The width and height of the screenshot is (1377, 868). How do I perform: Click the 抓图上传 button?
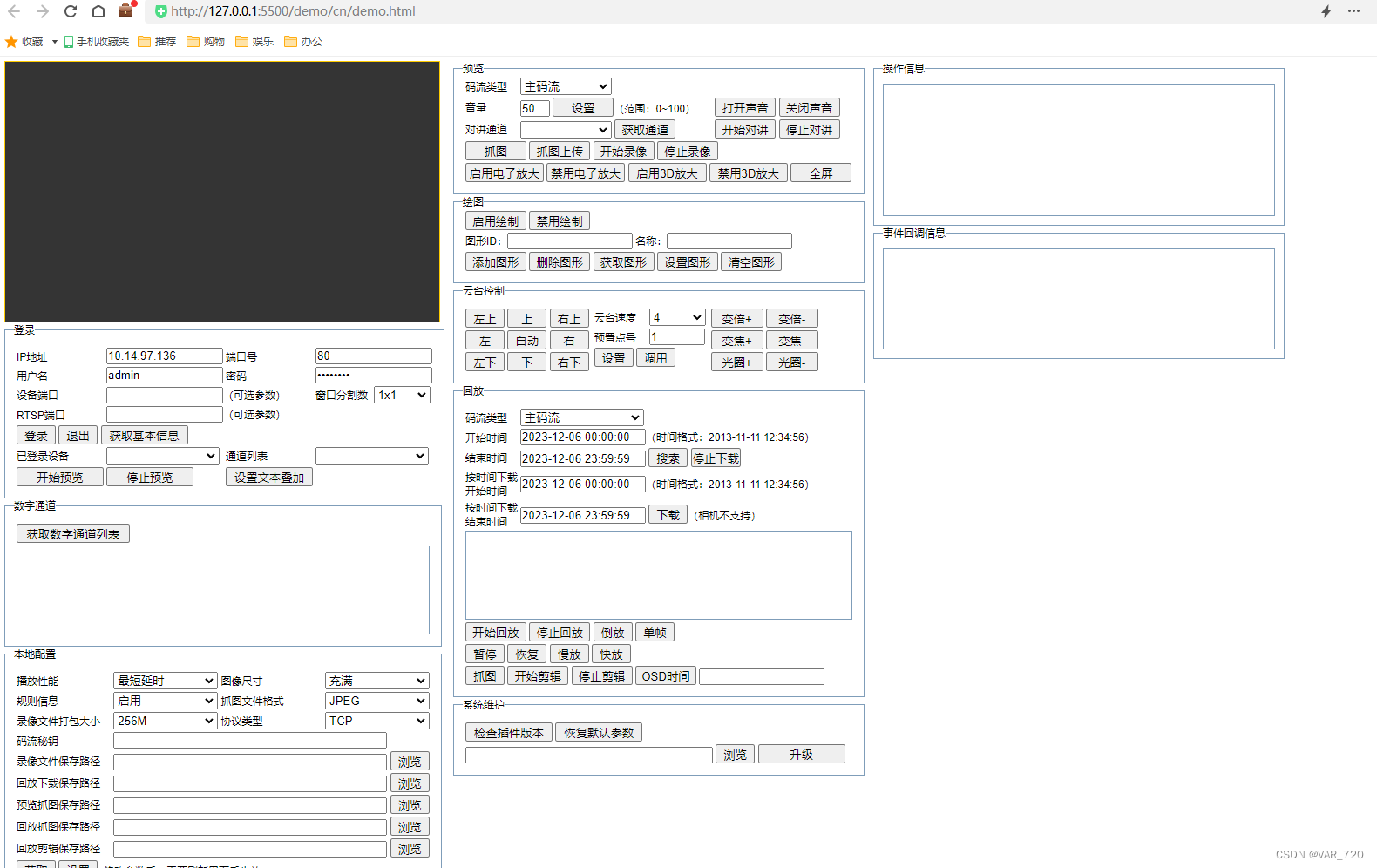[560, 151]
